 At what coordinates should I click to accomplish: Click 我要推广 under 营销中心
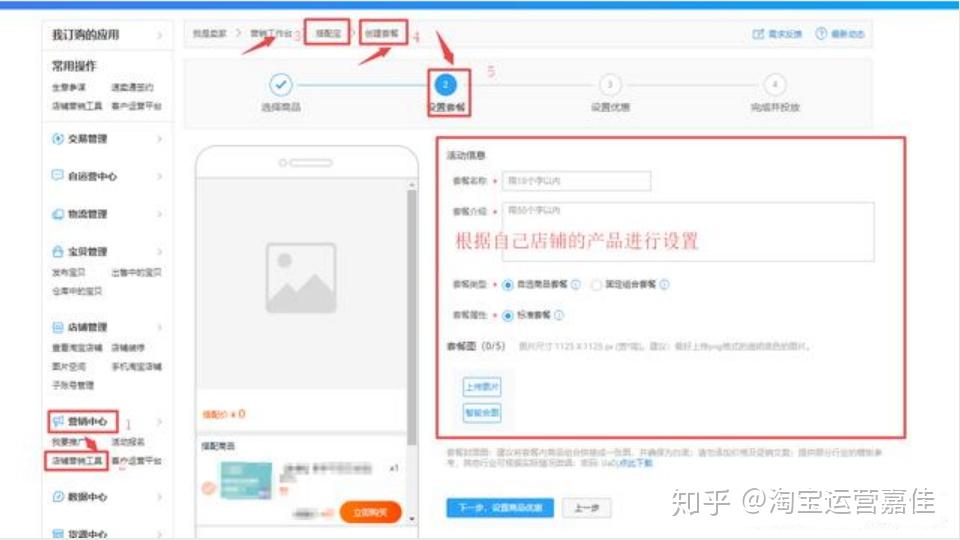pos(69,441)
